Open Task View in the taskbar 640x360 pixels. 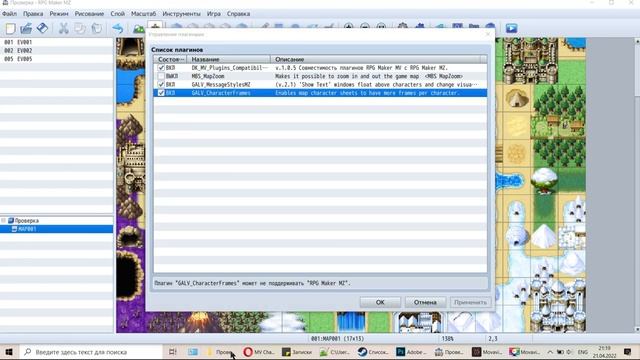point(173,352)
